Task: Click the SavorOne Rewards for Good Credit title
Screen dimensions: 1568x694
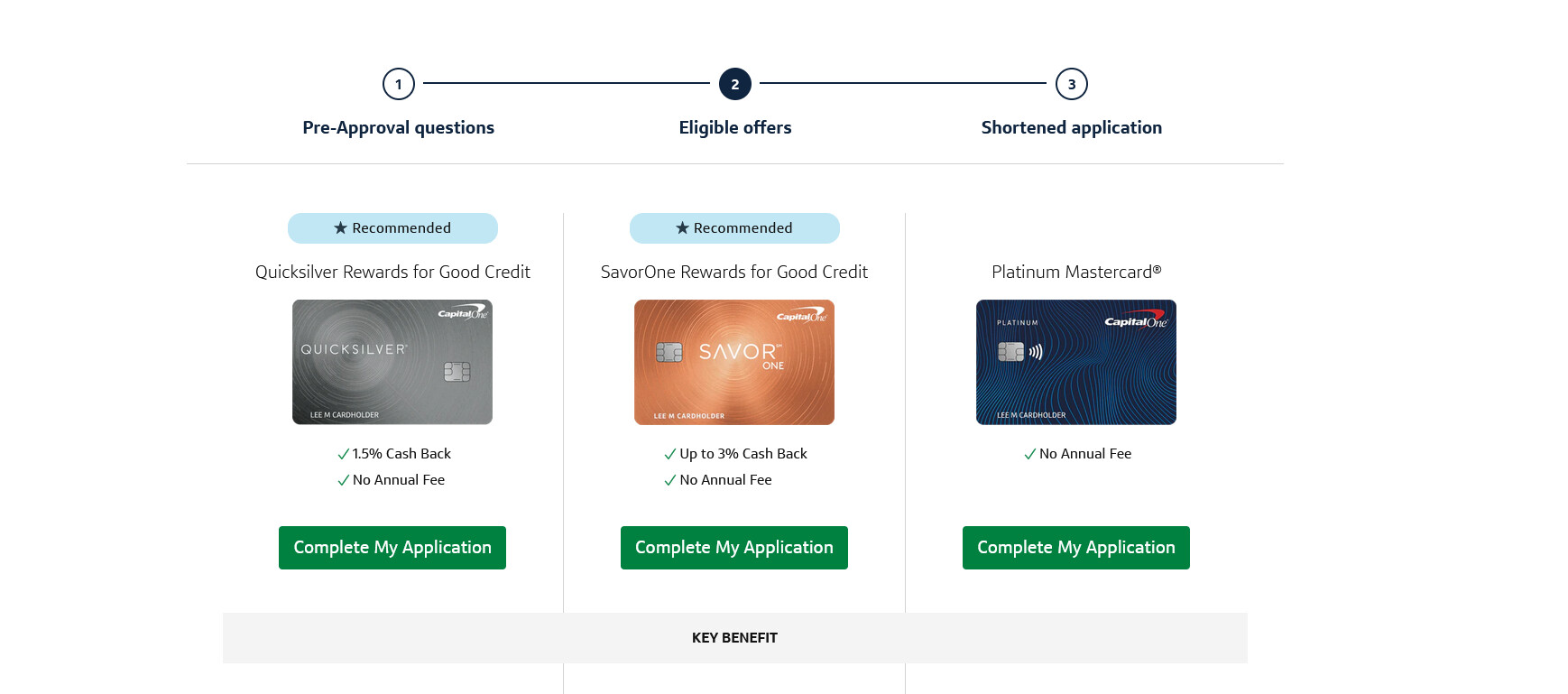Action: (x=734, y=272)
